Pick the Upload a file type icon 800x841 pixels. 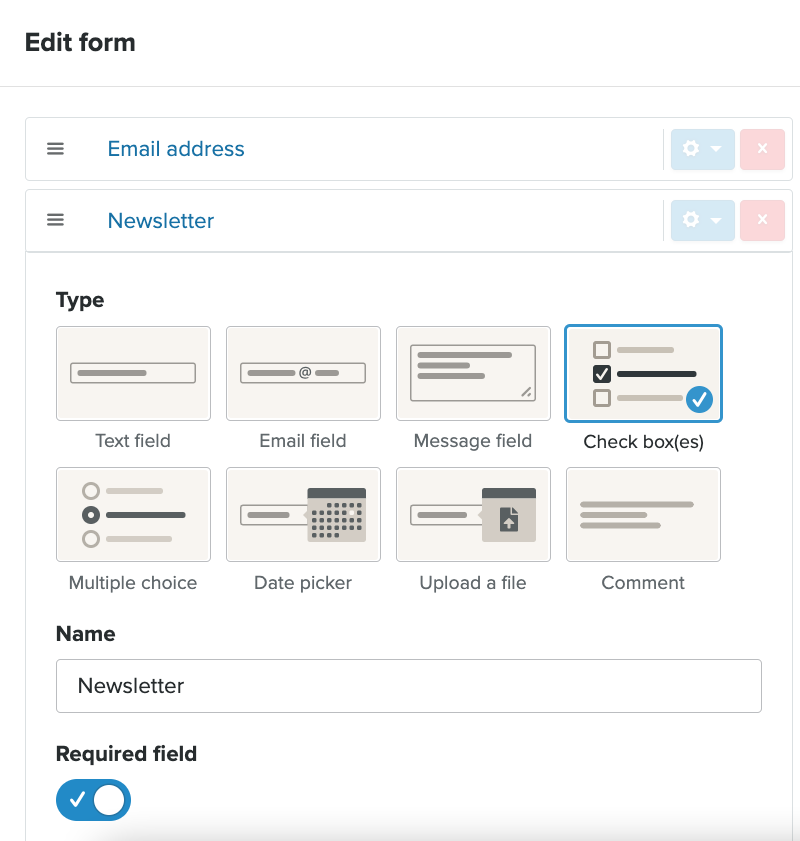click(473, 514)
